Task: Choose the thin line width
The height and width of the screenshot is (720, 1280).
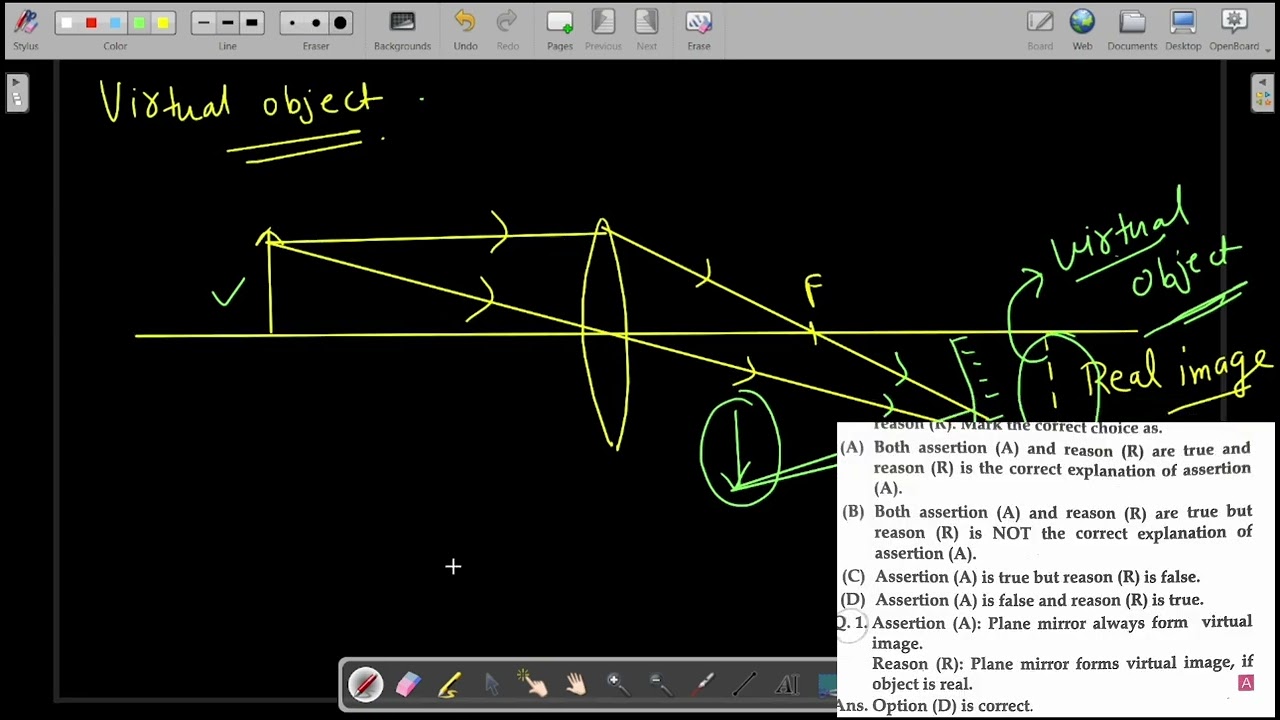Action: [x=204, y=23]
